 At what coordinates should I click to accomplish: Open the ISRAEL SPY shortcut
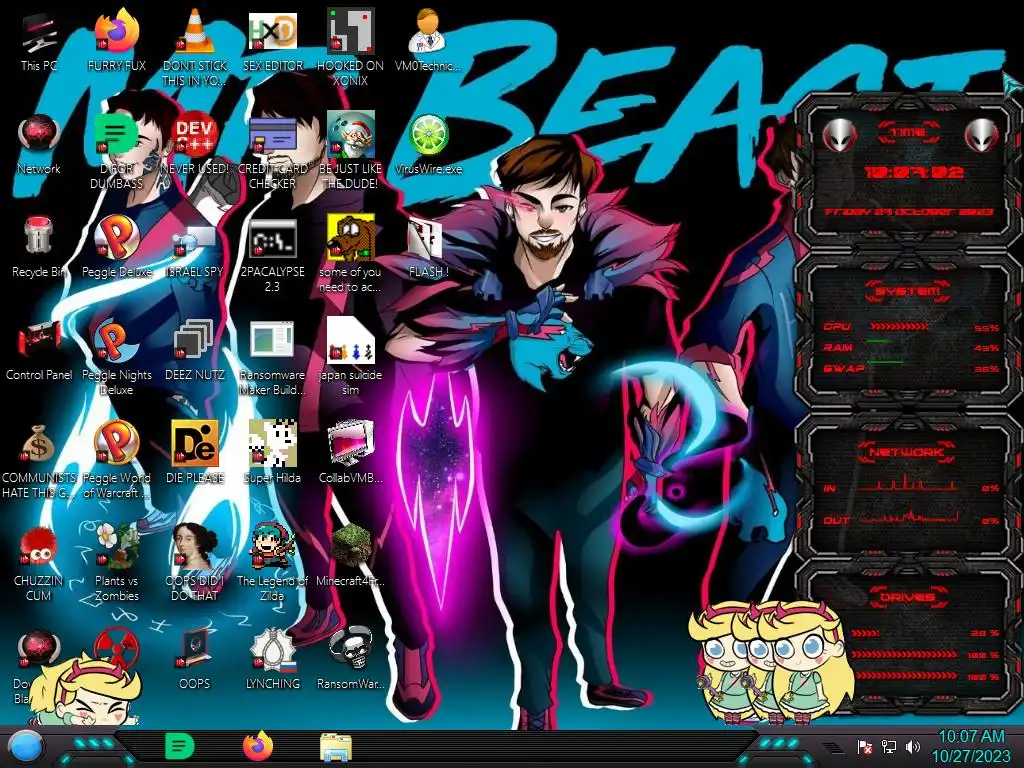195,240
